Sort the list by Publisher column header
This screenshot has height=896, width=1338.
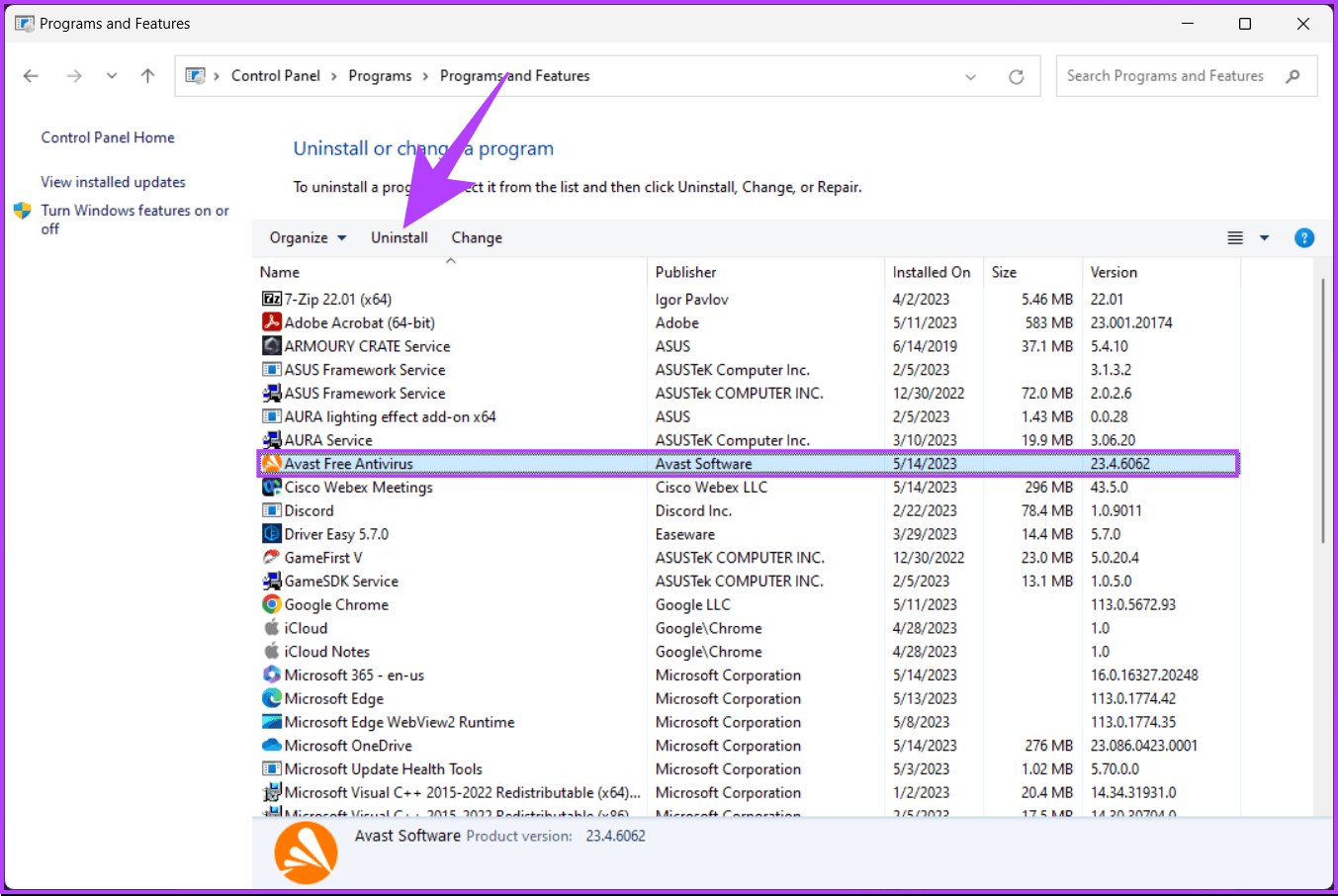(686, 272)
